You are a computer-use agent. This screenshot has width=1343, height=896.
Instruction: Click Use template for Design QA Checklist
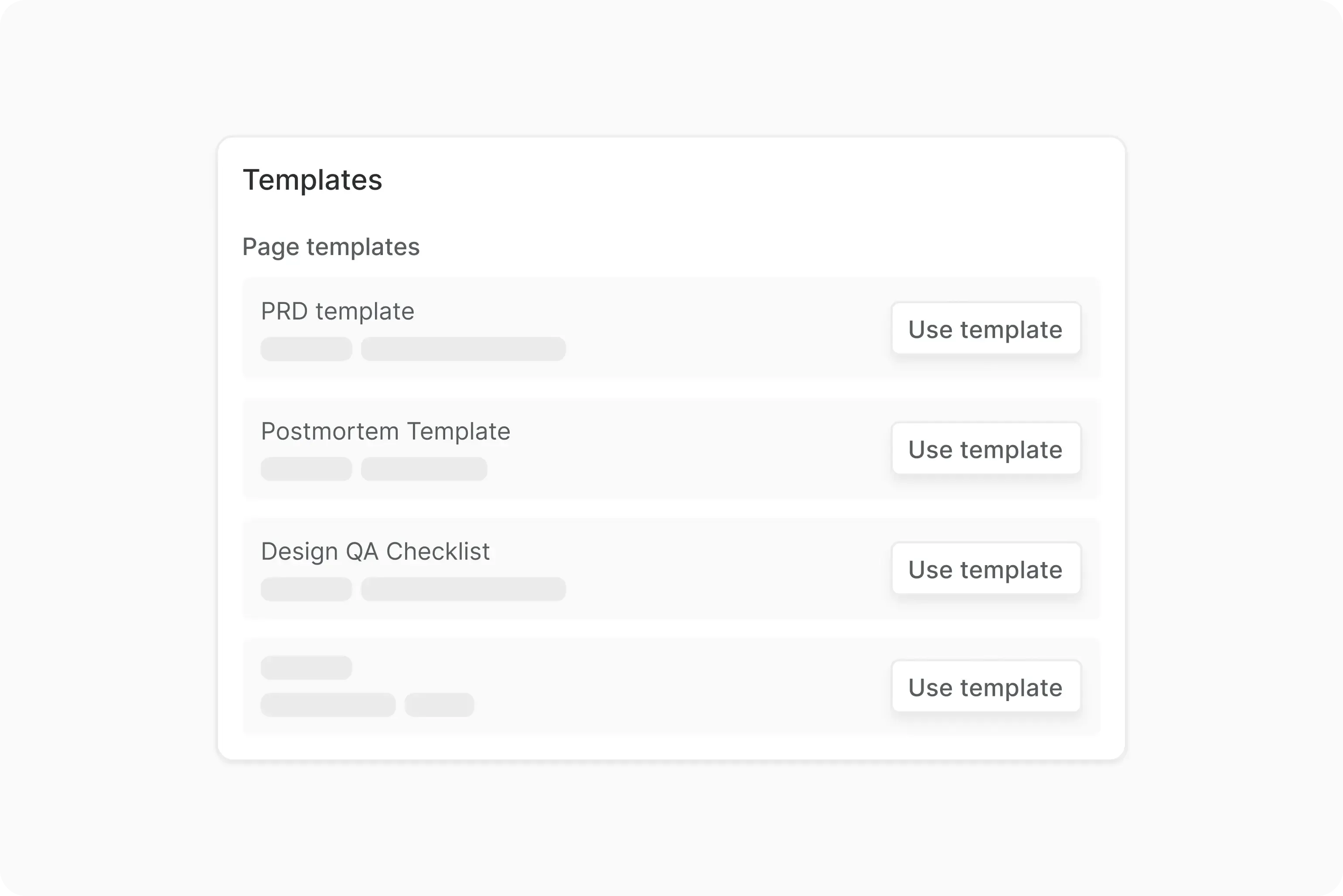985,569
